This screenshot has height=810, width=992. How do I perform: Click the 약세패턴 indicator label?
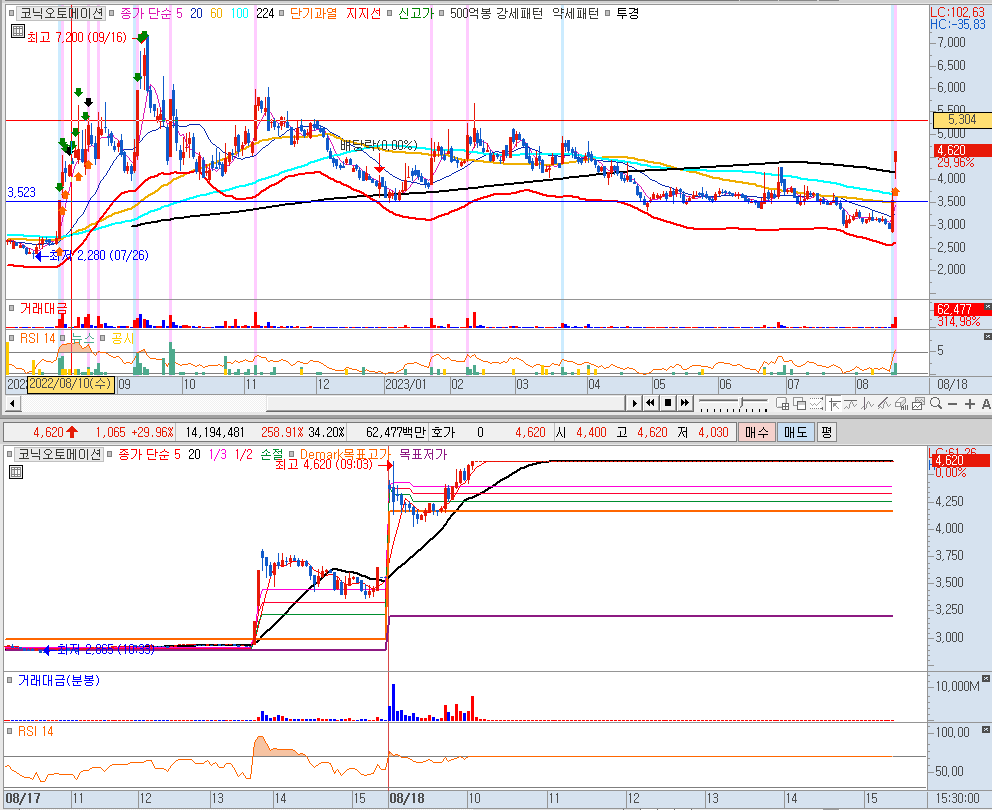tap(575, 13)
